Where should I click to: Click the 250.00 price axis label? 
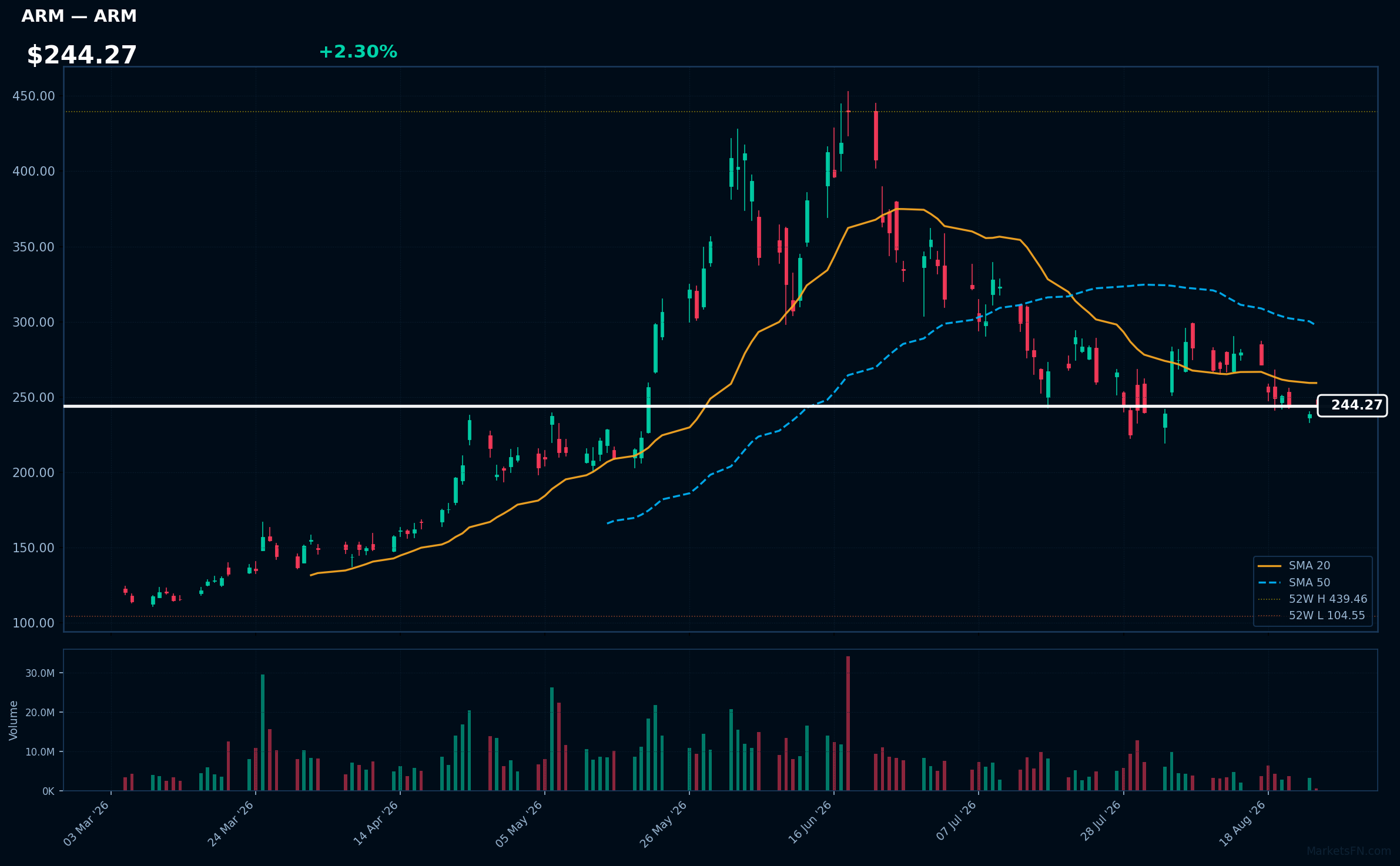pos(34,398)
